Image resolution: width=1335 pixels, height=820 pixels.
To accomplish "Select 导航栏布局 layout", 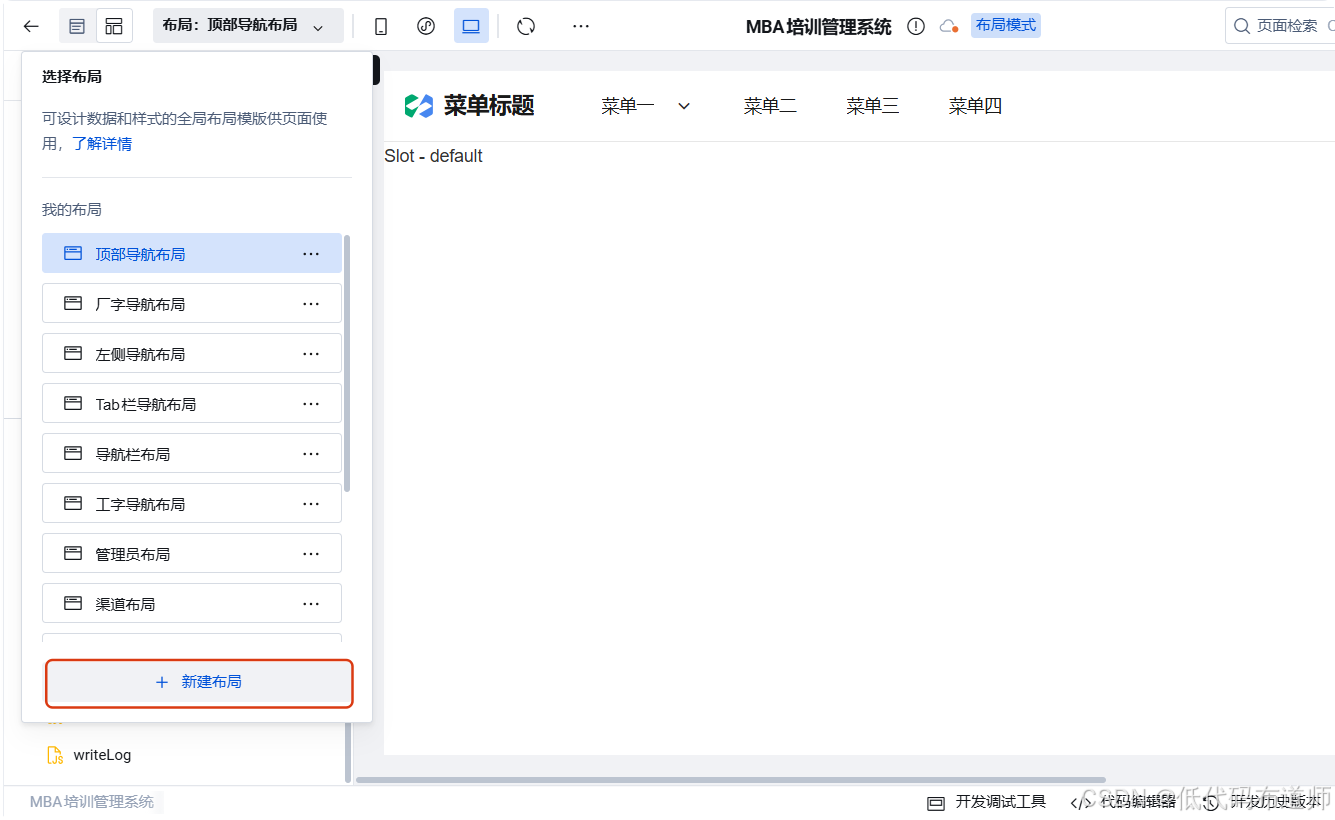I will [x=192, y=454].
